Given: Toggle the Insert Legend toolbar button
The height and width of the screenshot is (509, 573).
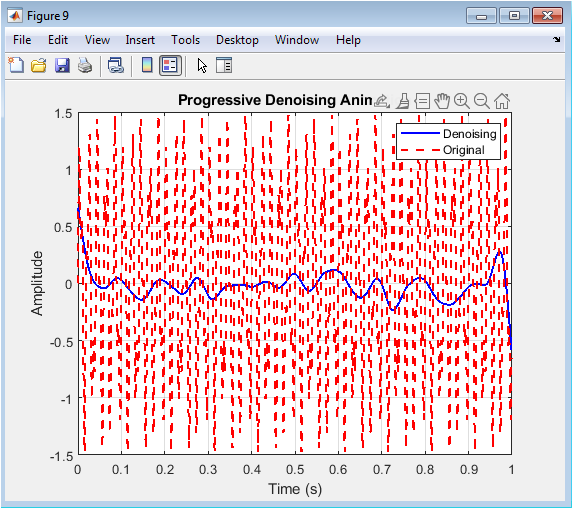Looking at the screenshot, I should tap(170, 66).
